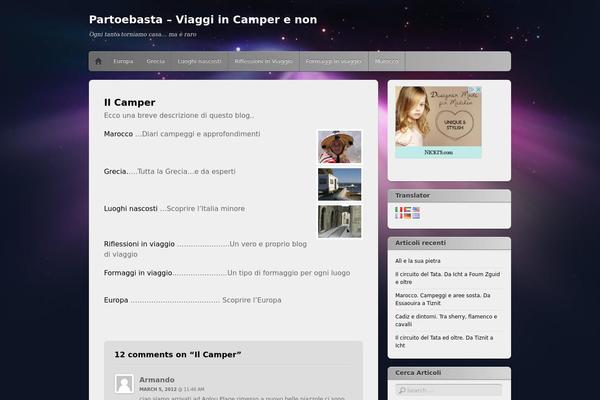The height and width of the screenshot is (400, 600).
Task: Click the Grecia seaside thumbnail
Action: coord(339,184)
